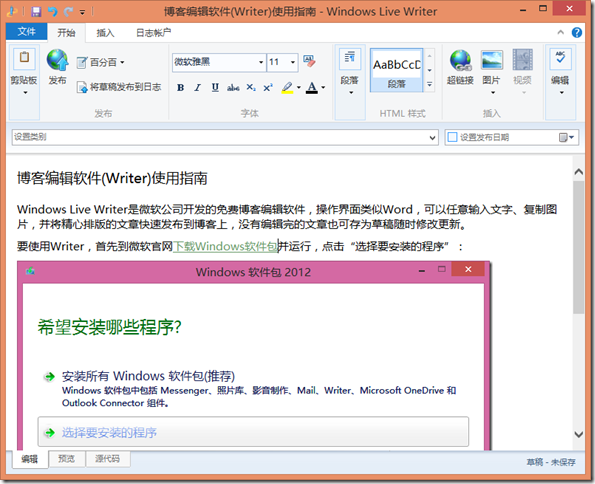Click the 超链接 hyperlink icon
595x484 pixels.
click(x=460, y=60)
